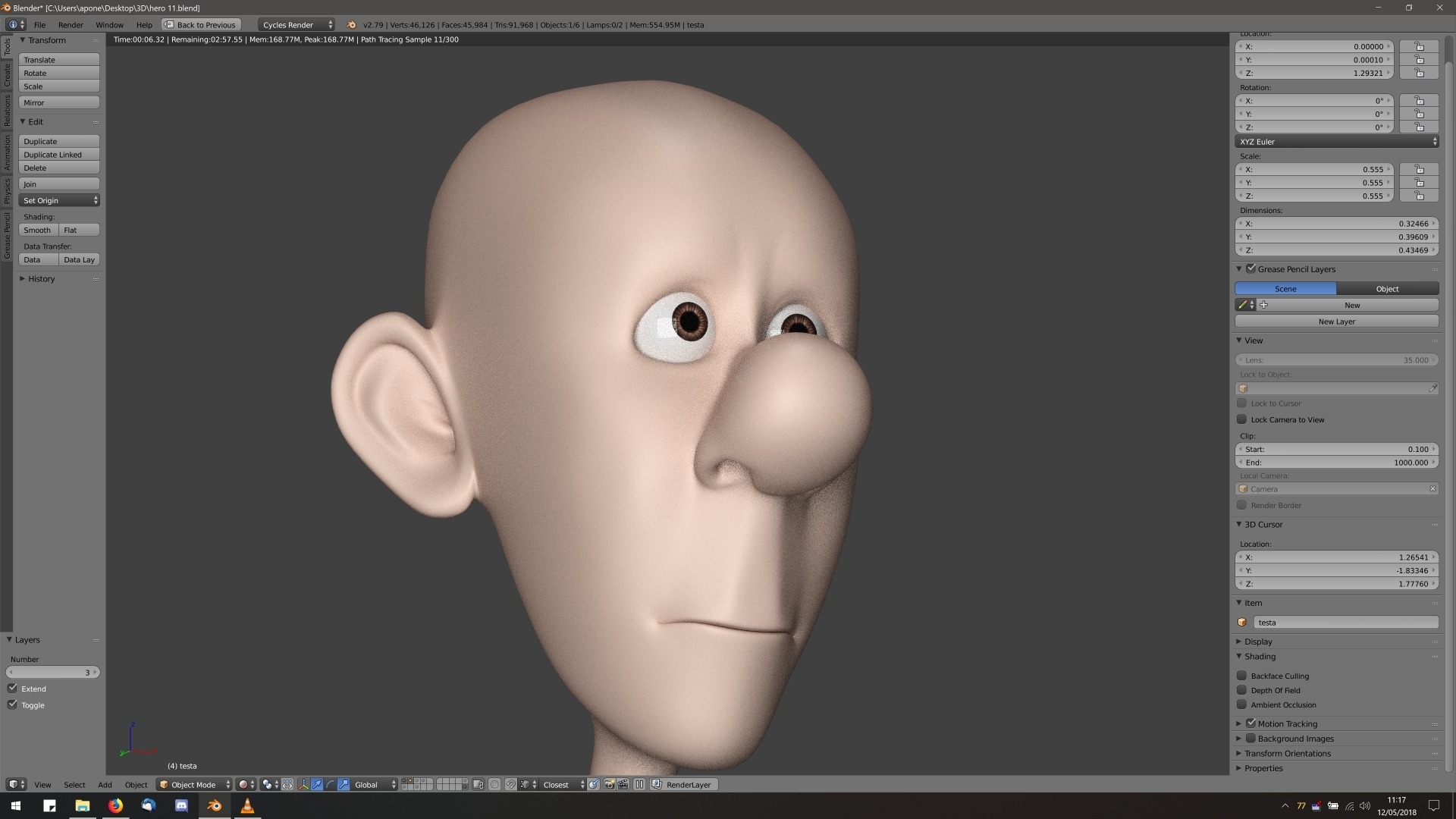Open the XYZ Euler rotation mode dropdown
This screenshot has width=1456, height=819.
click(1336, 142)
